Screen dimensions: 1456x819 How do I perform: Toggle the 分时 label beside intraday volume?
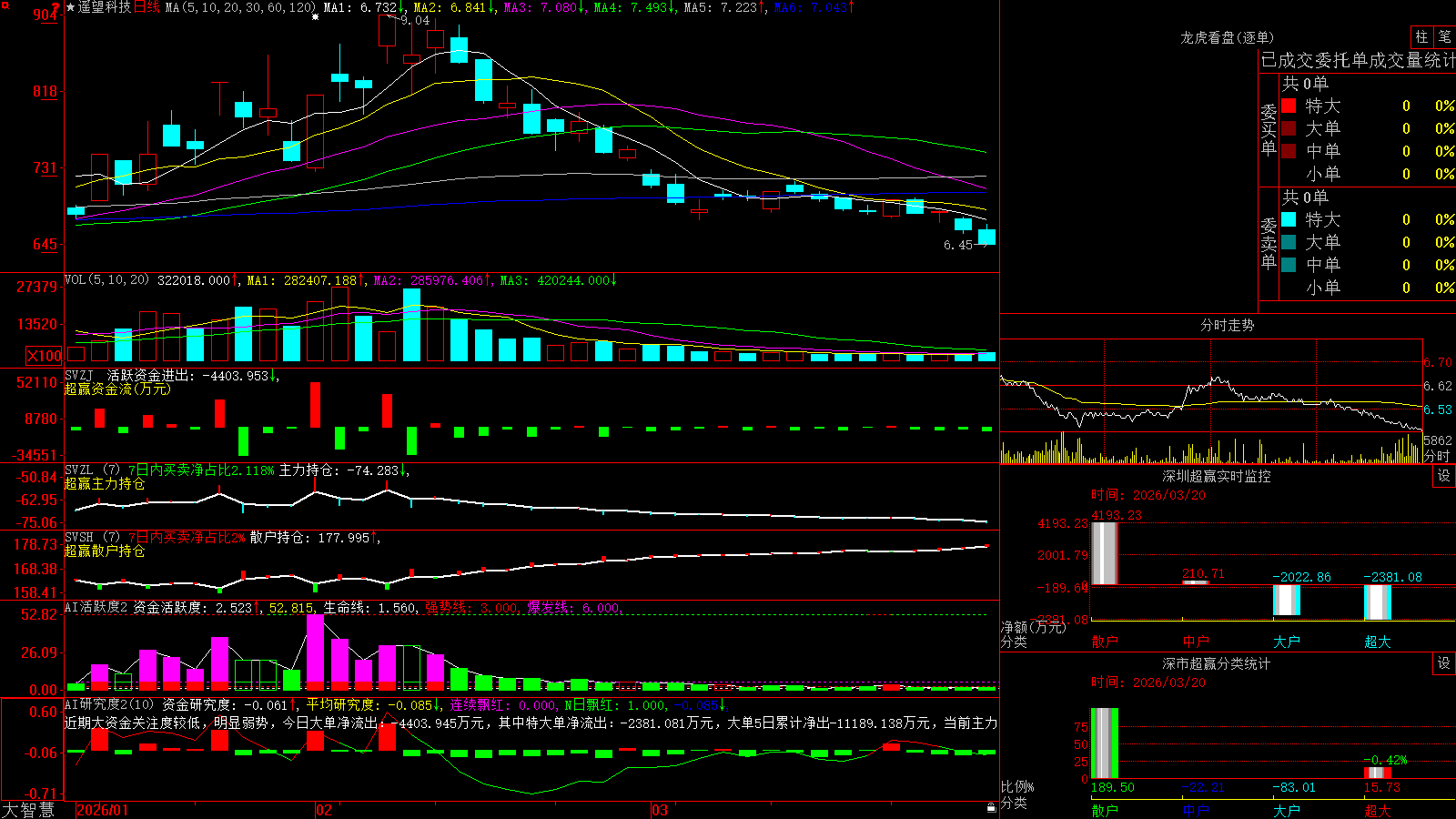[1437, 455]
